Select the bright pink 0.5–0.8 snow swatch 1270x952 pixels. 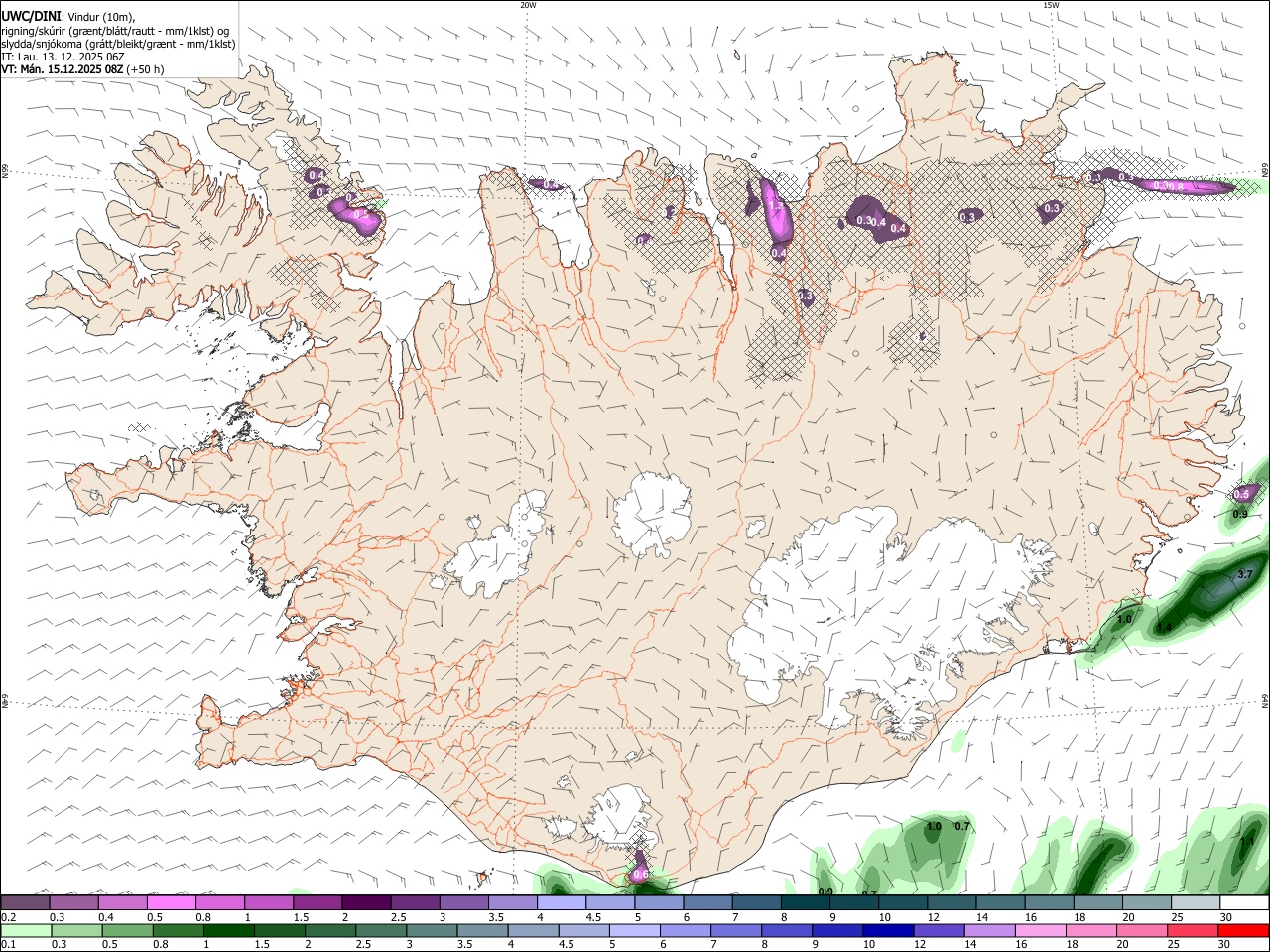(171, 903)
